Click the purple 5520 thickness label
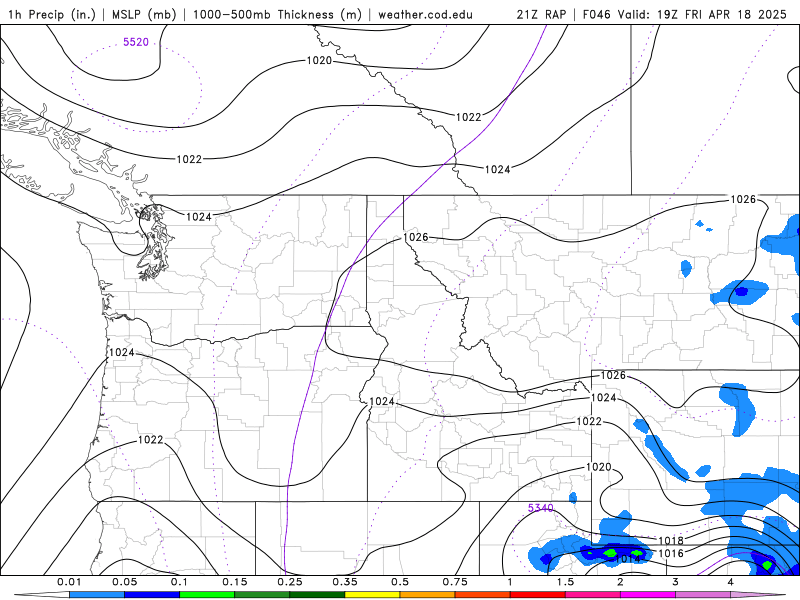This screenshot has width=800, height=600. [x=136, y=42]
